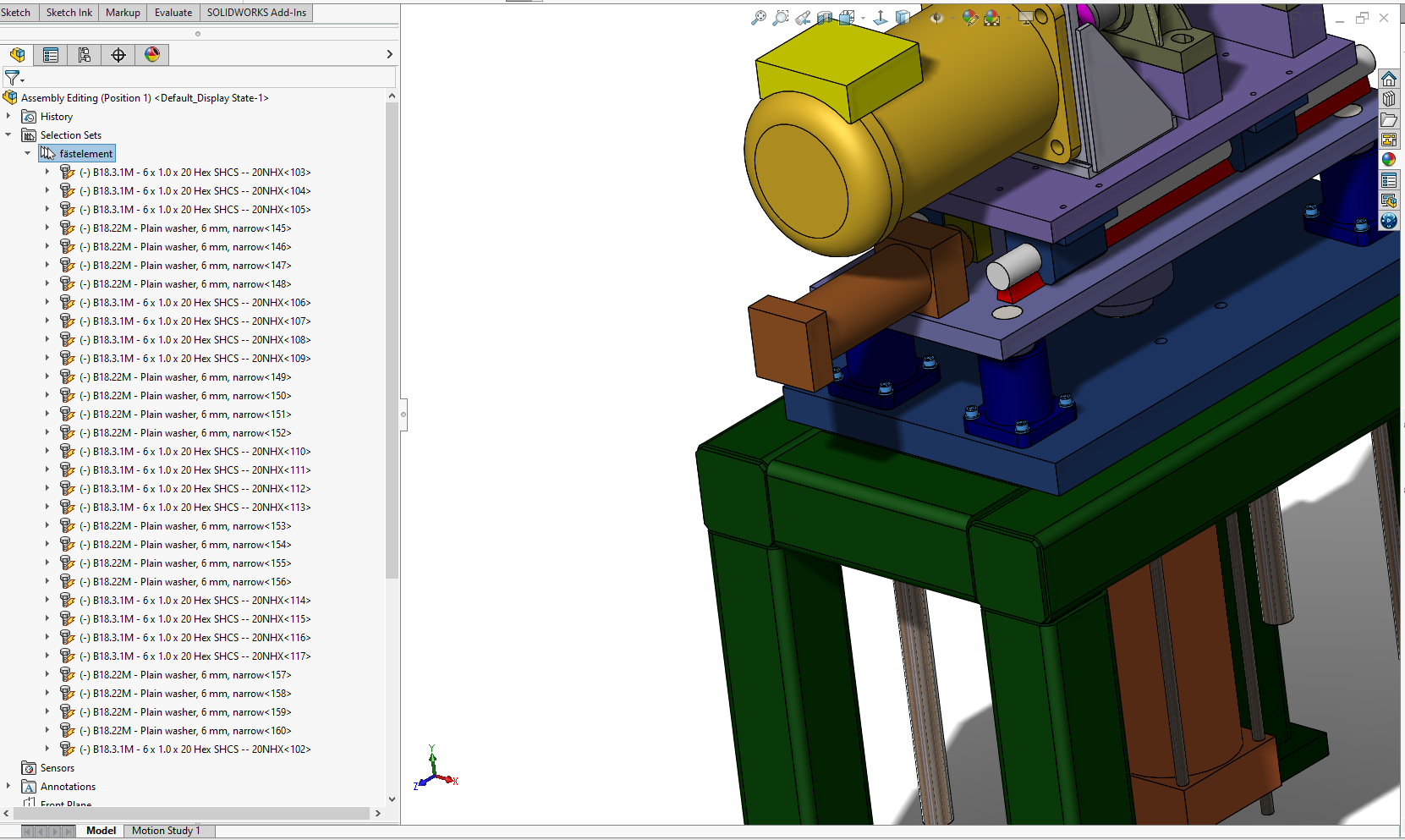The width and height of the screenshot is (1405, 840).
Task: Click the Zoom to Fit icon
Action: coord(759,18)
